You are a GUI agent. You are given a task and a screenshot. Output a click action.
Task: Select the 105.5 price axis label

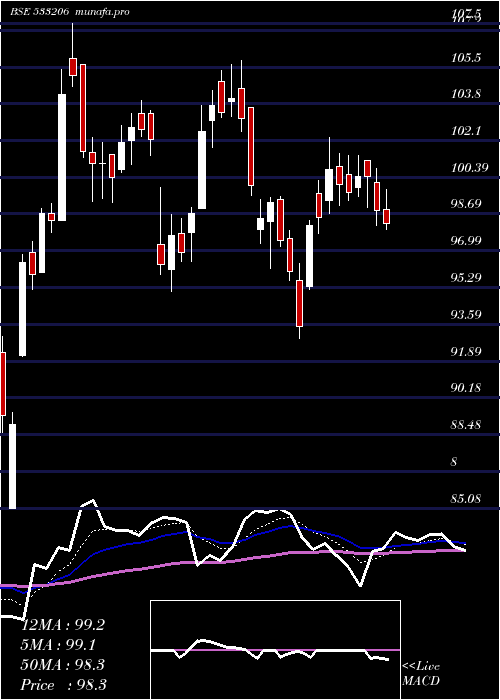click(466, 58)
